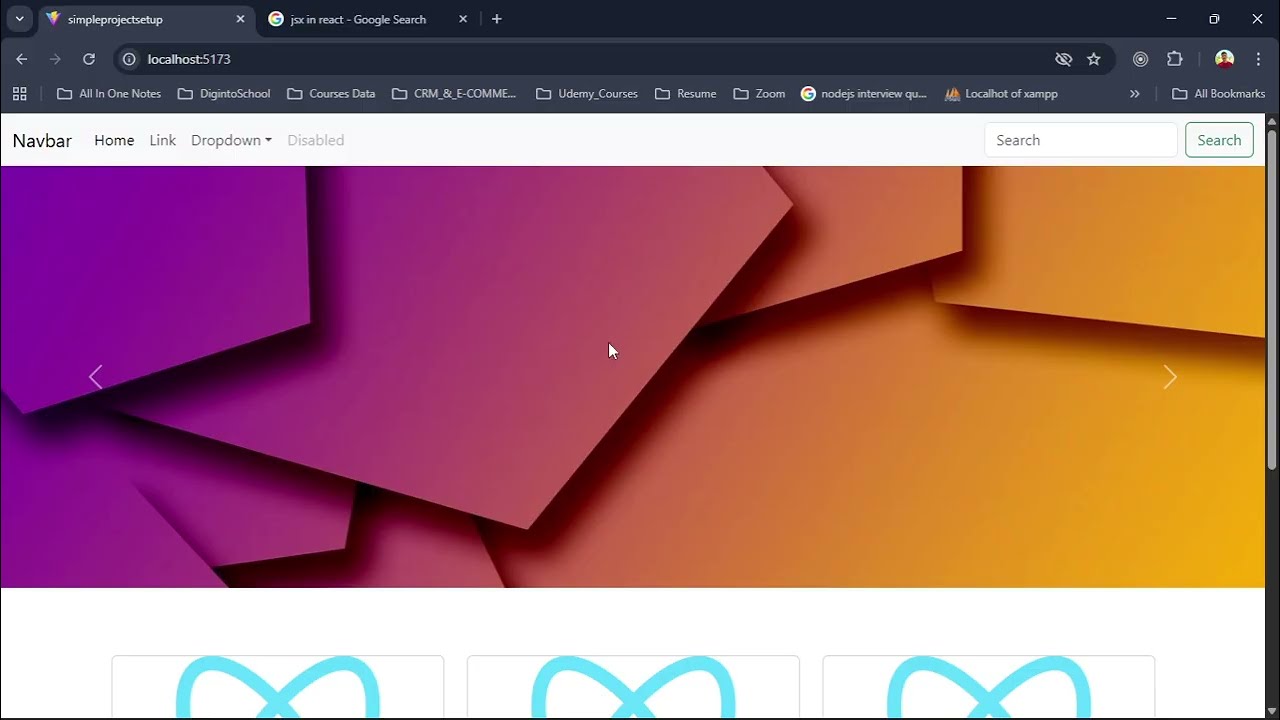This screenshot has width=1280, height=720.
Task: Close the simpleprojectsetup tab
Action: pos(240,19)
